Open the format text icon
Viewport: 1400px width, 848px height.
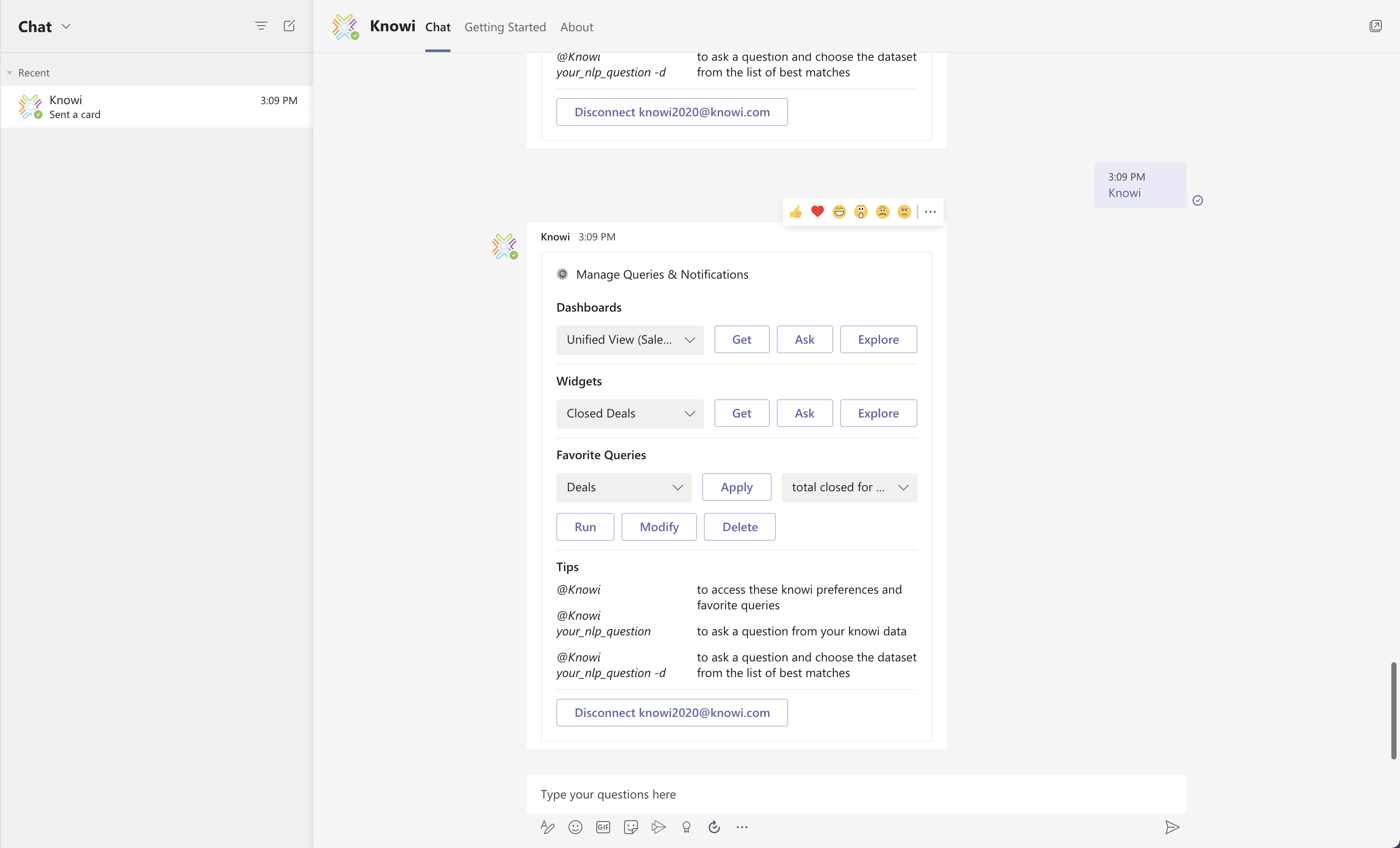pyautogui.click(x=547, y=827)
